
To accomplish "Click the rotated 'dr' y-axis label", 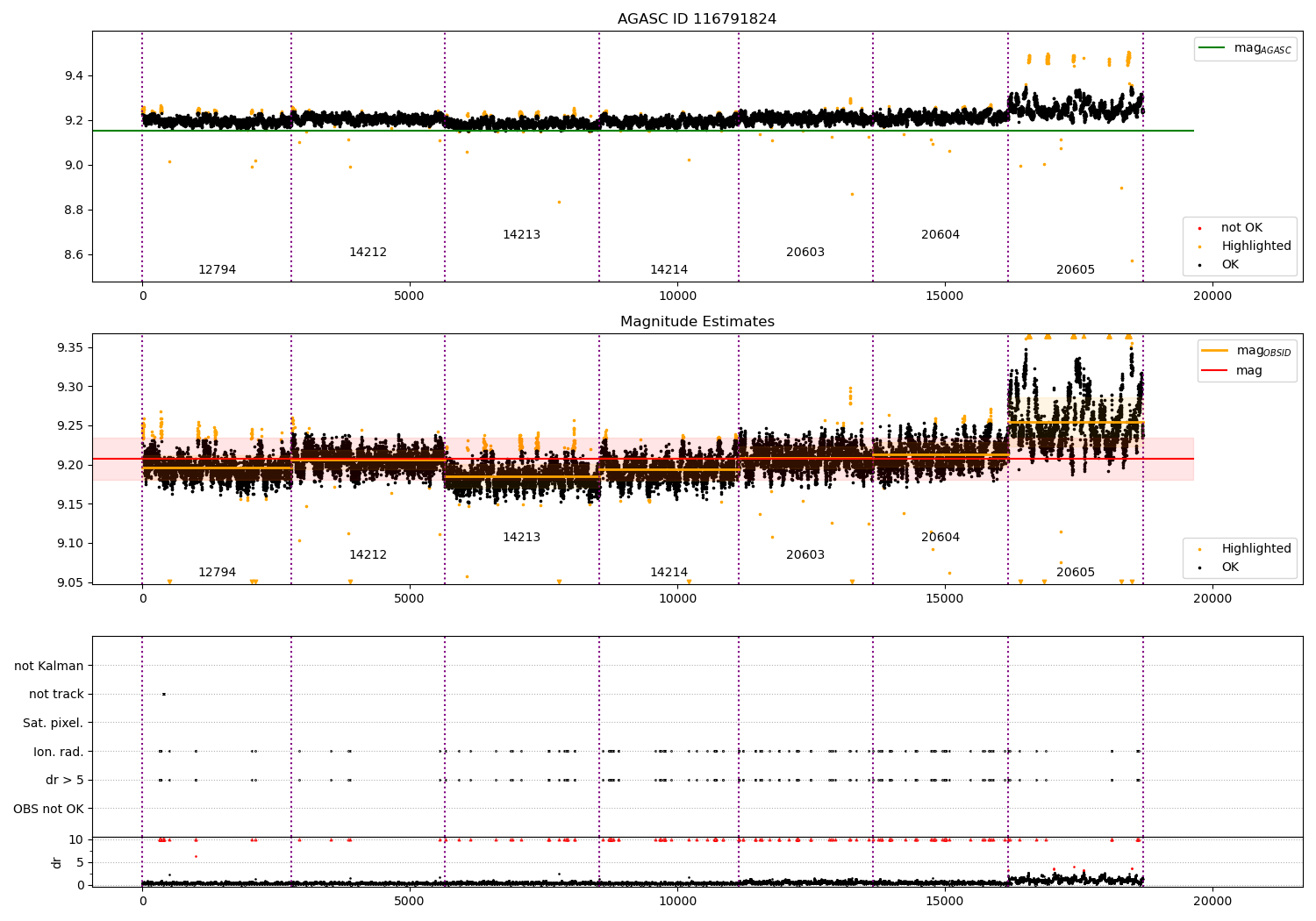I will [x=57, y=863].
